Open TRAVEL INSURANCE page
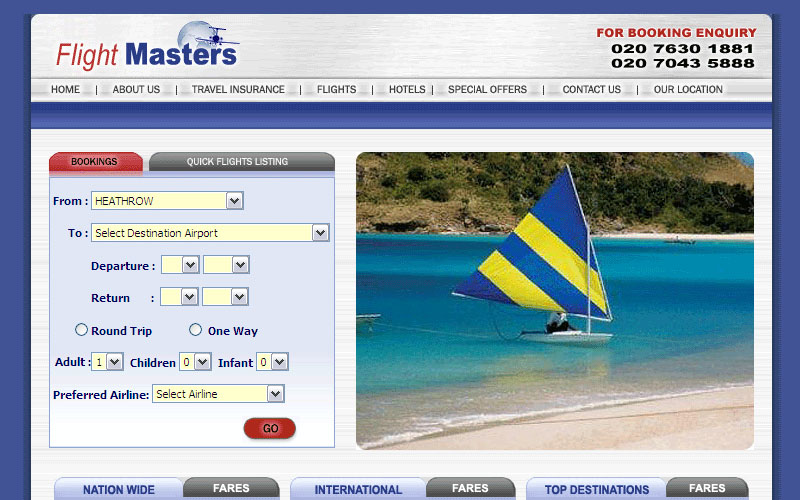The image size is (800, 500). point(238,89)
